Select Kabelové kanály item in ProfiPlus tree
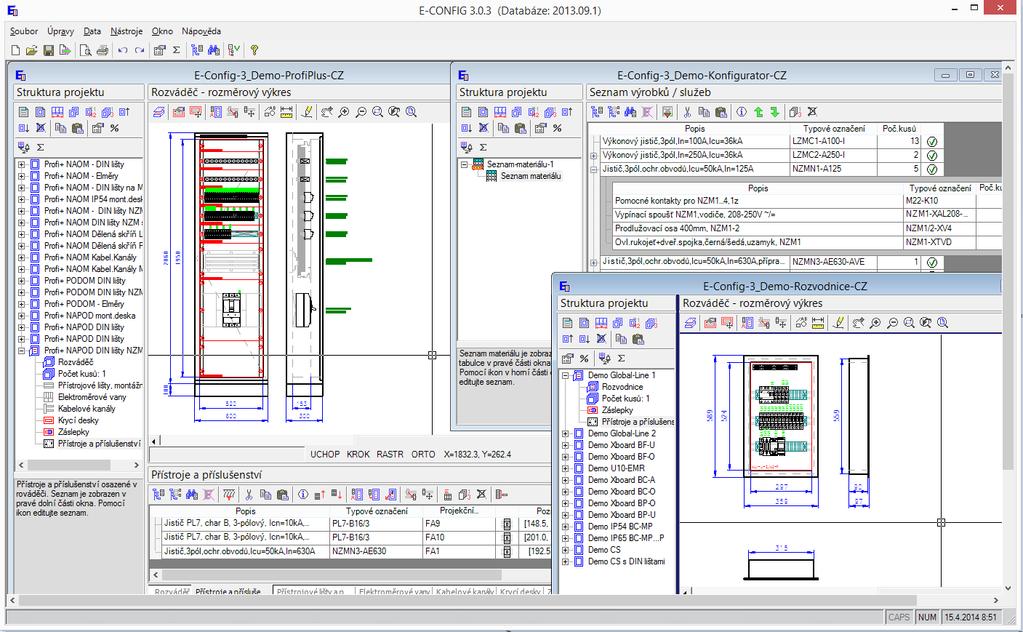1023x632 pixels. pos(86,409)
